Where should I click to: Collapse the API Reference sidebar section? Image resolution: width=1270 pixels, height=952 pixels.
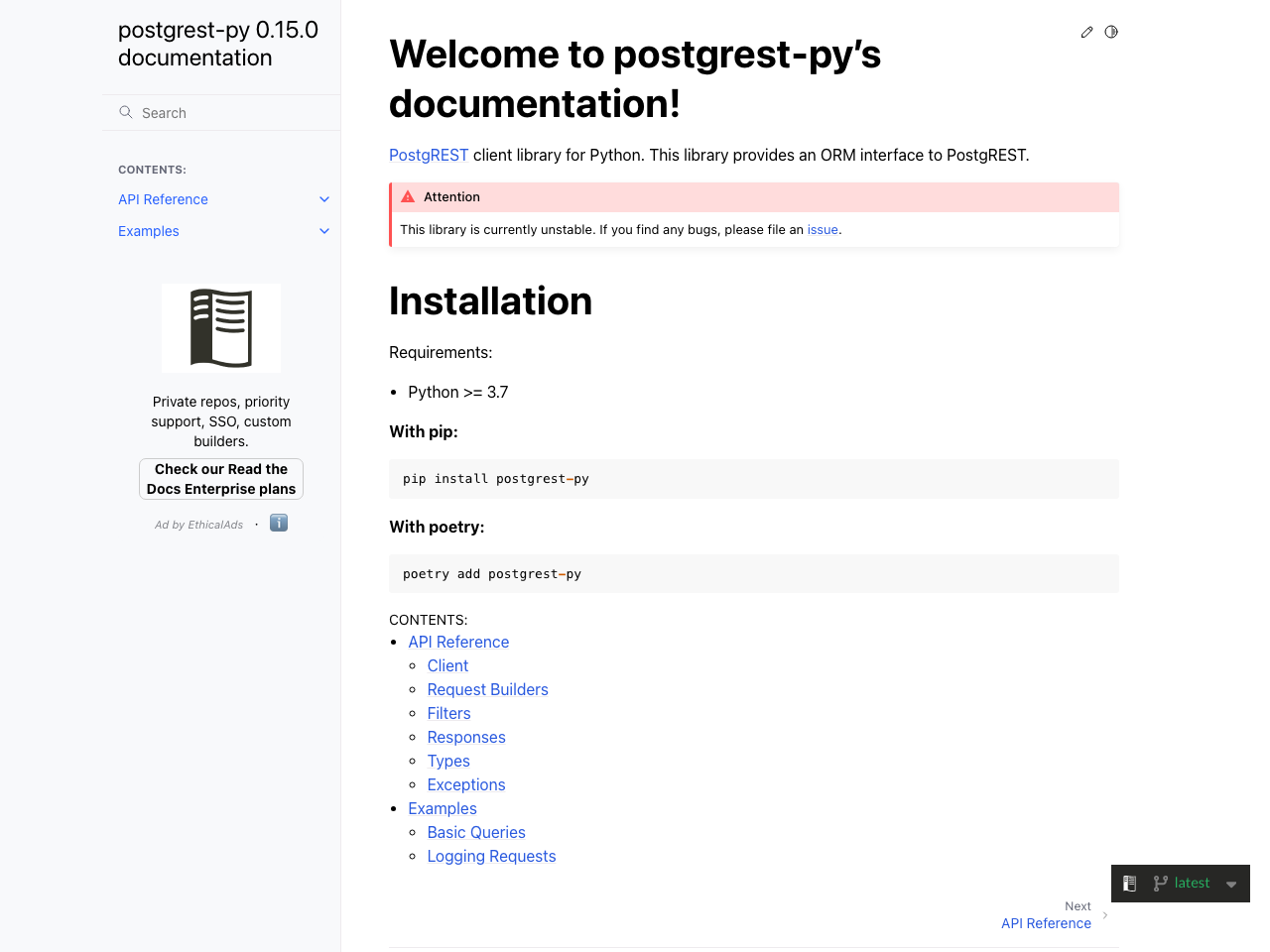coord(323,198)
